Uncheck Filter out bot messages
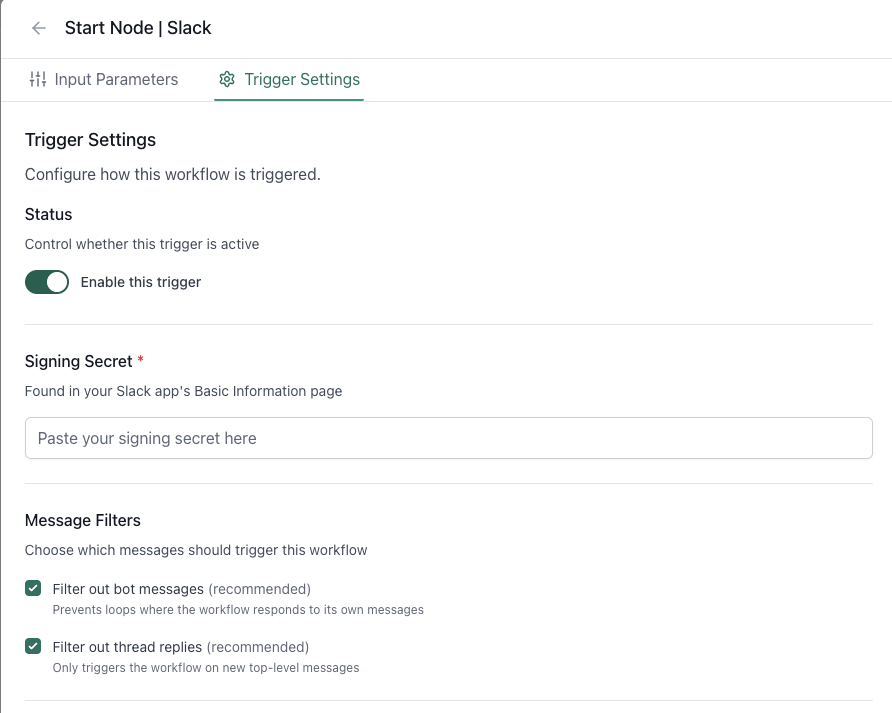Screen dimensions: 892x713 (33, 589)
